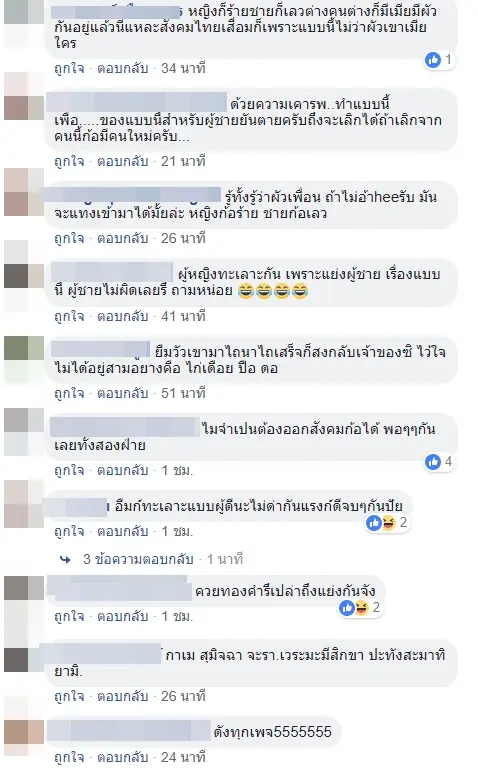This screenshot has height=776, width=478.
Task: Open reactions on ควยทองคำ comment
Action: [361, 607]
